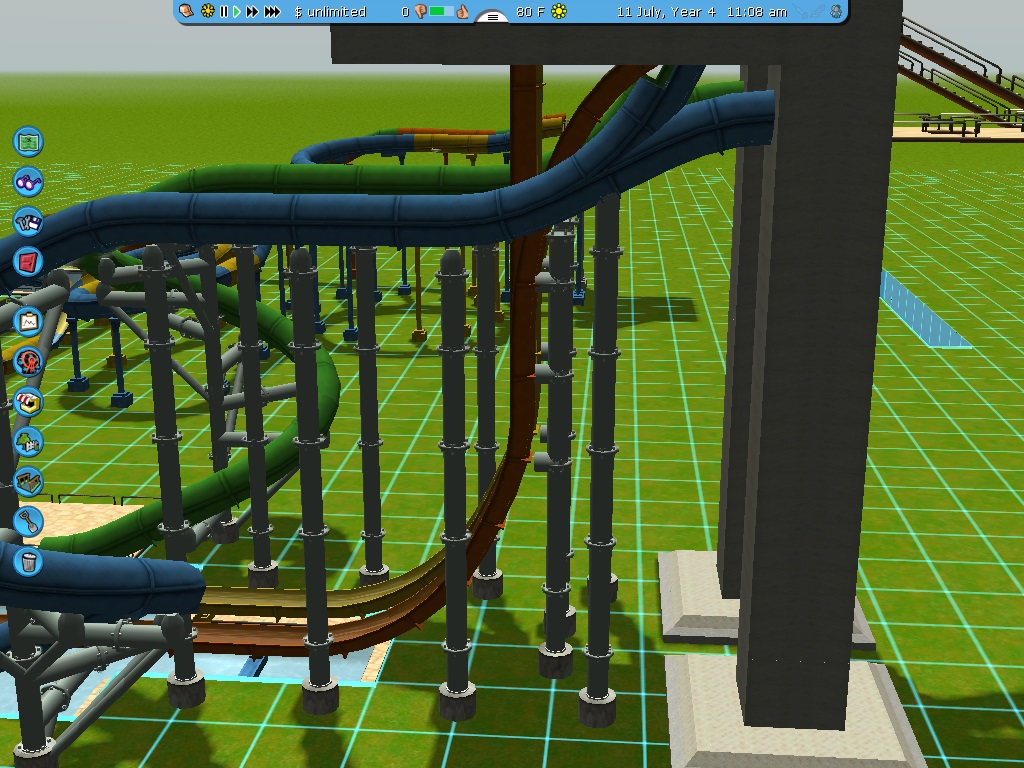The height and width of the screenshot is (768, 1024).
Task: Select the paths and queue building icon
Action: (29, 481)
